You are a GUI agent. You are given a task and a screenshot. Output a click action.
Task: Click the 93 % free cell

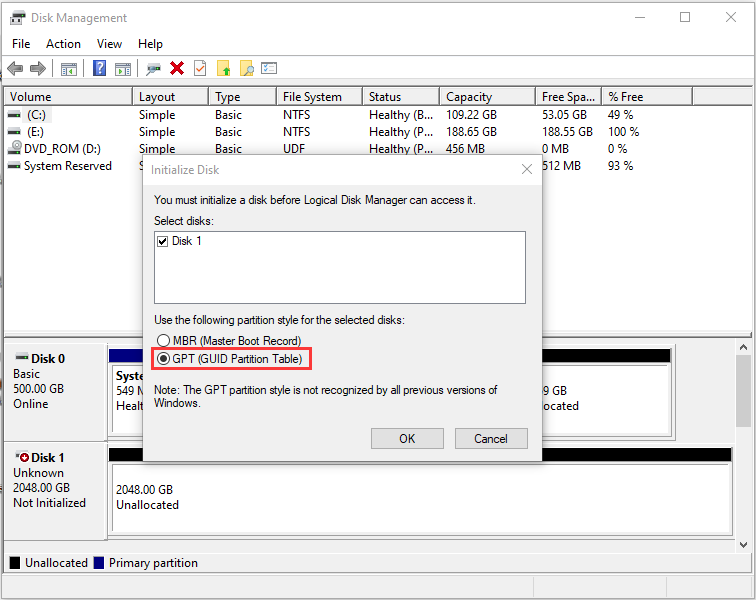pos(620,166)
